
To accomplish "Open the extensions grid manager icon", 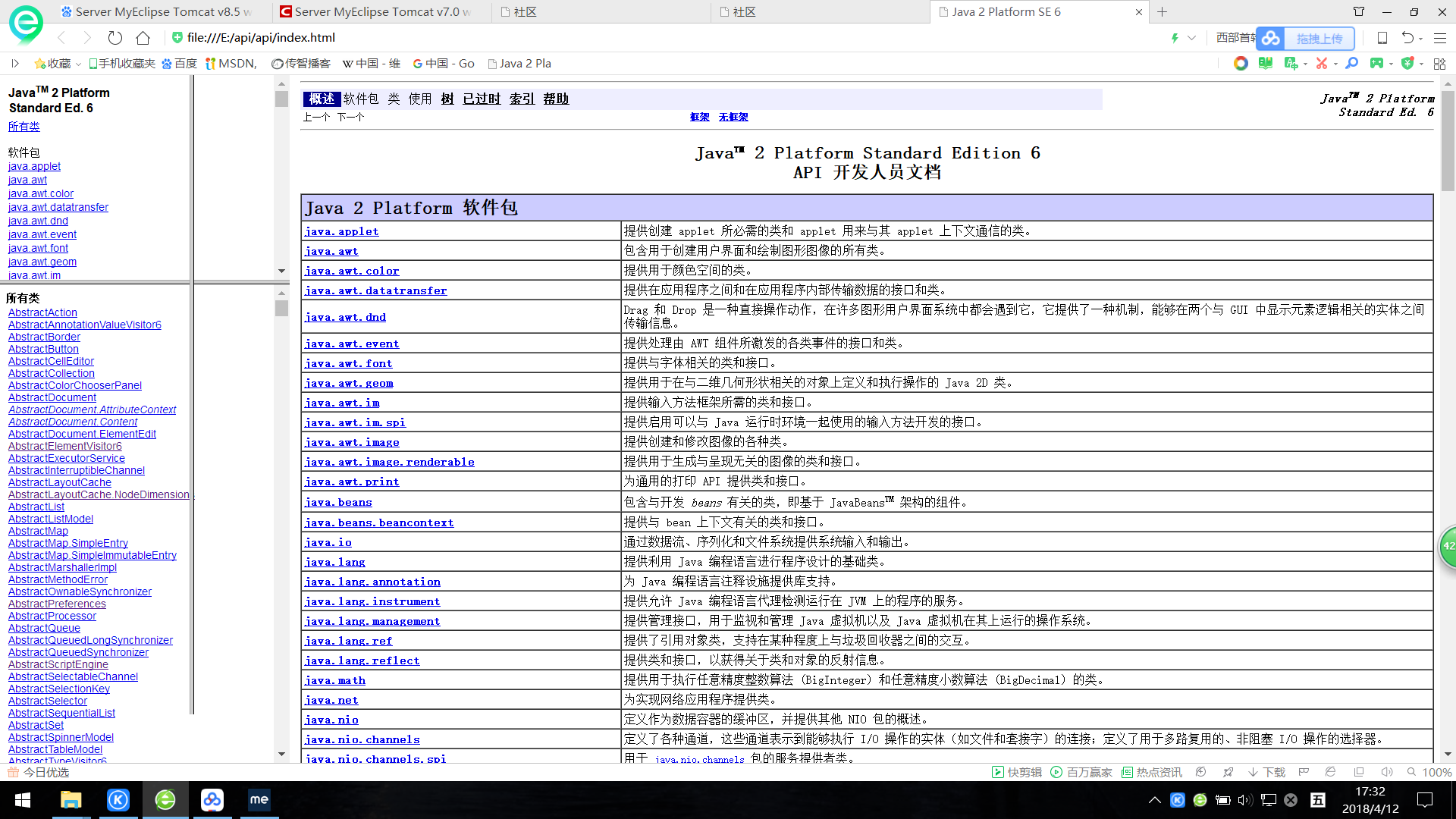I will pos(1439,64).
